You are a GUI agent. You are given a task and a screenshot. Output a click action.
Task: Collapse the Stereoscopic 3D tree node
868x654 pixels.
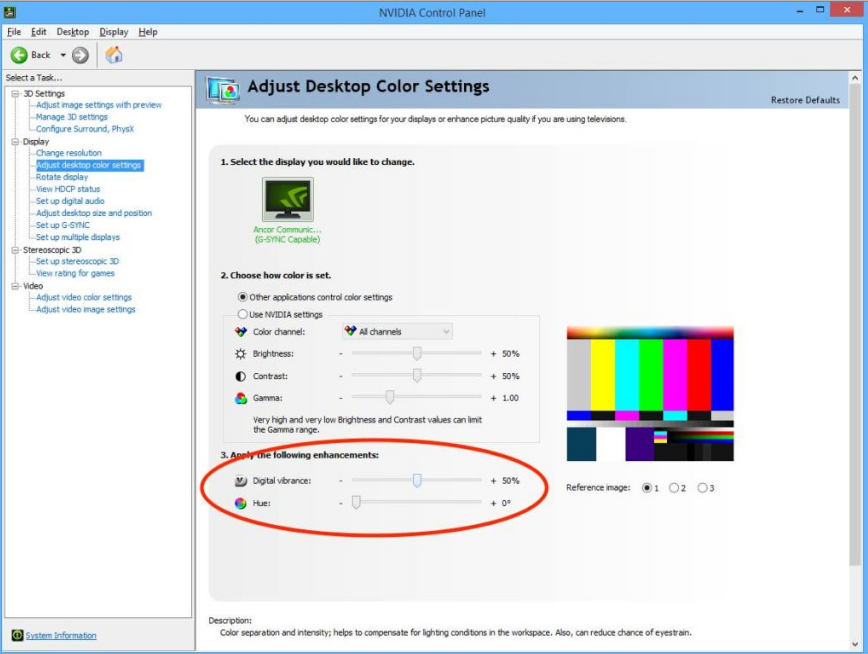(x=16, y=250)
